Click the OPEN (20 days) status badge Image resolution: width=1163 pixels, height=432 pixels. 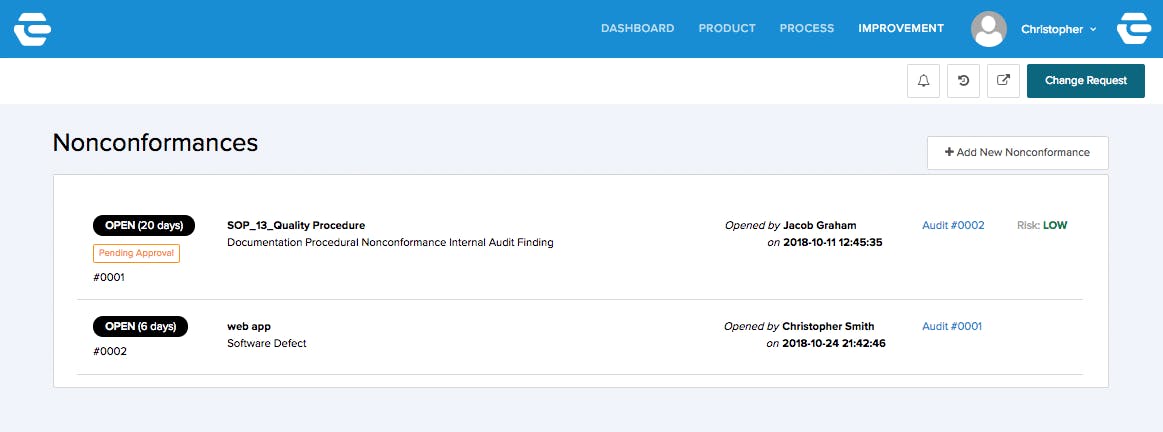(x=144, y=225)
